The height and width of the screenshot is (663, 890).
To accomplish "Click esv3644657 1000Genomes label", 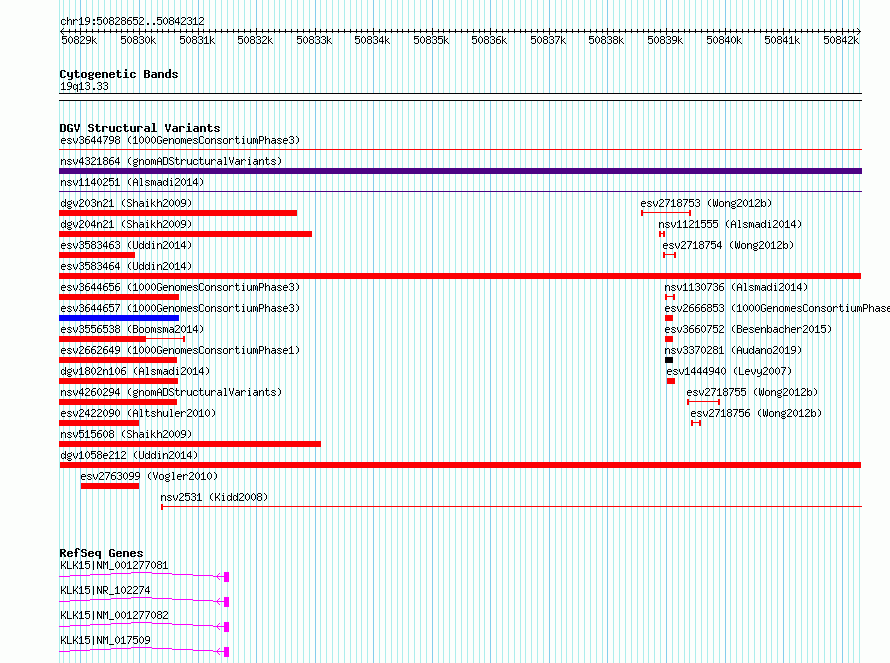I will point(179,308).
